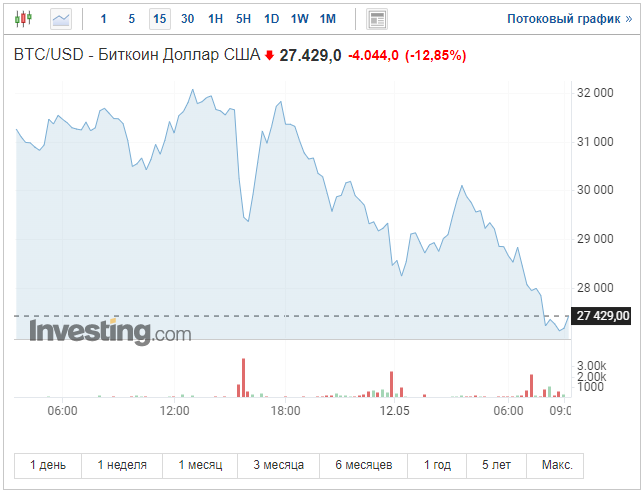The width and height of the screenshot is (644, 492).
Task: Open the chart table/news icon
Action: [377, 18]
